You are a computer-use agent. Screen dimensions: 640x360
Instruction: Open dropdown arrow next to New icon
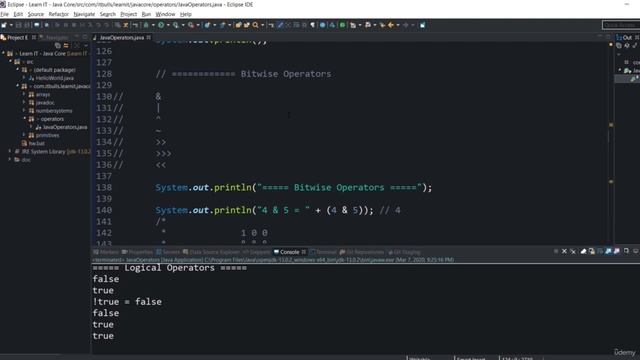11,25
